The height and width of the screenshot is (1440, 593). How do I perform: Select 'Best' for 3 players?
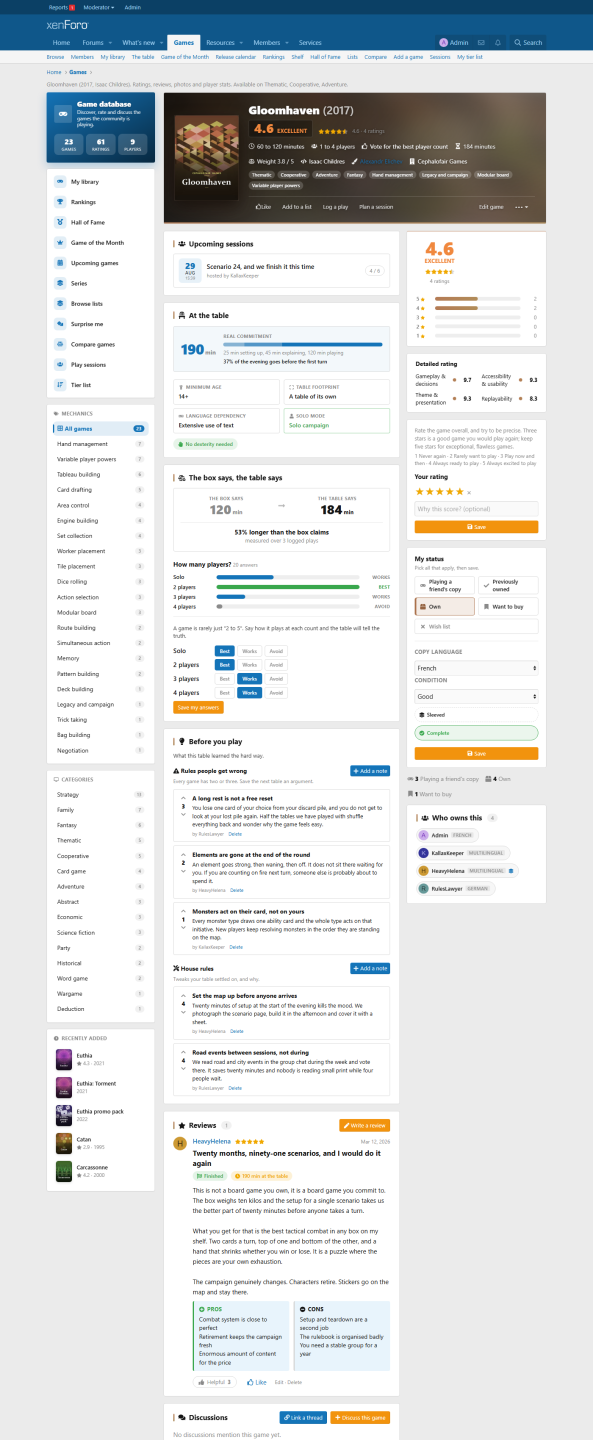coord(225,678)
